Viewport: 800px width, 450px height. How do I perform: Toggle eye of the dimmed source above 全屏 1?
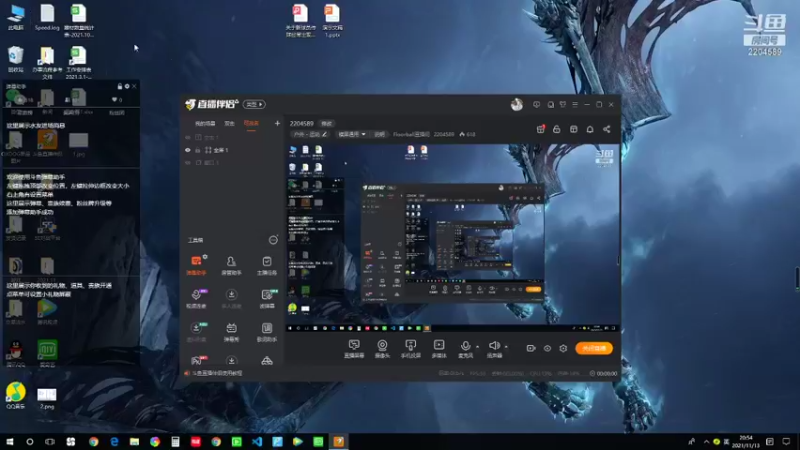[x=188, y=137]
